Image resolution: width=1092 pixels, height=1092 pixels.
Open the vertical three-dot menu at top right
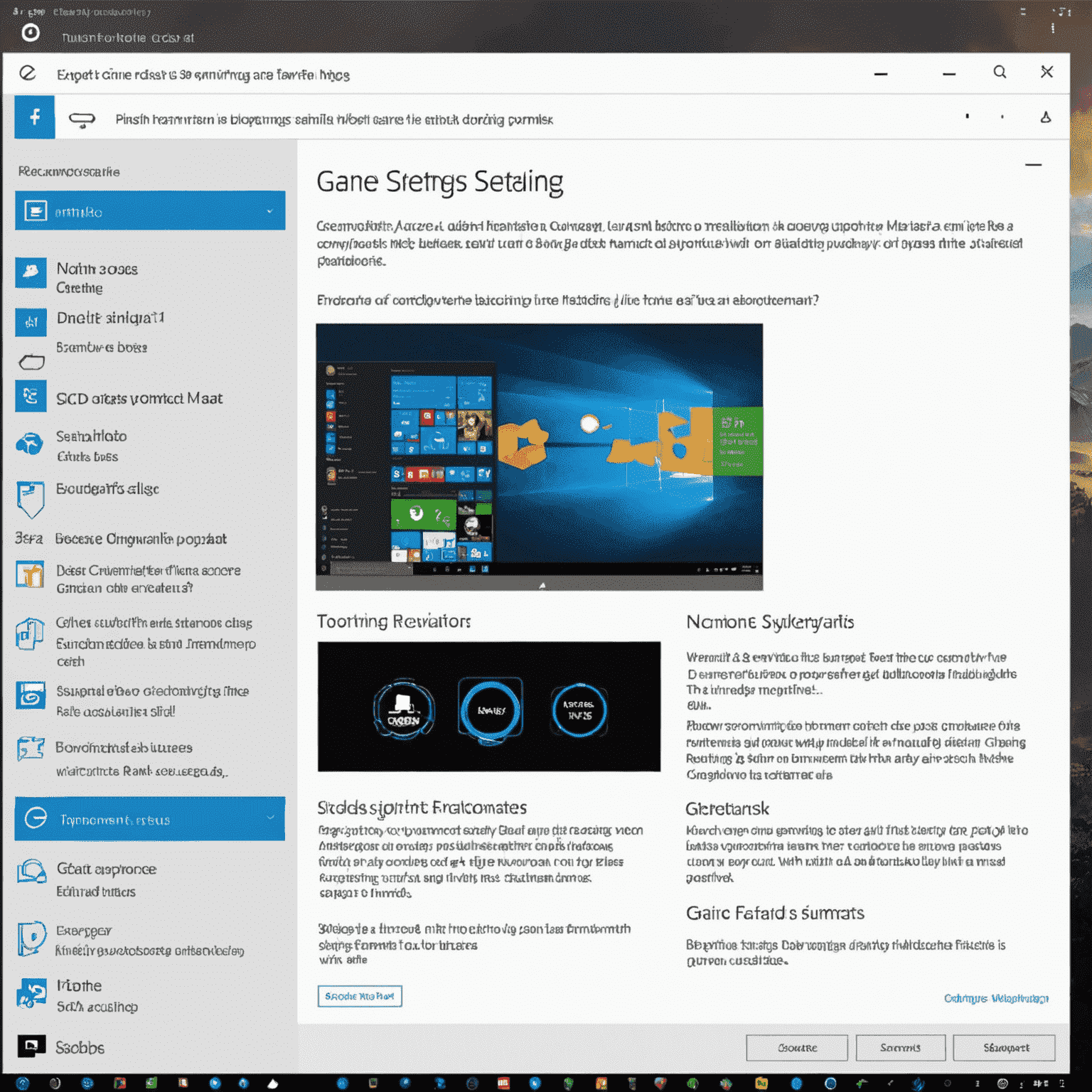coord(1053,28)
